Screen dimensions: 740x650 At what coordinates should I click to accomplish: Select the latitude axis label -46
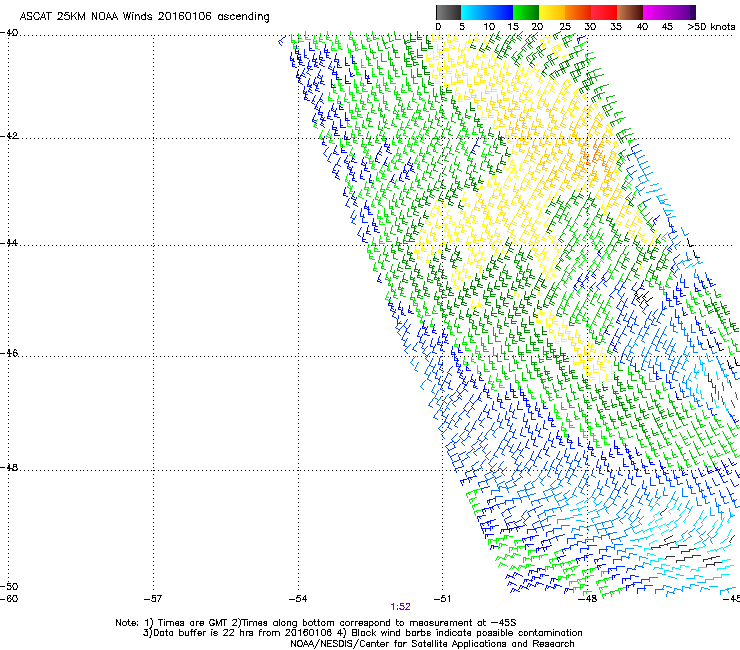9,353
